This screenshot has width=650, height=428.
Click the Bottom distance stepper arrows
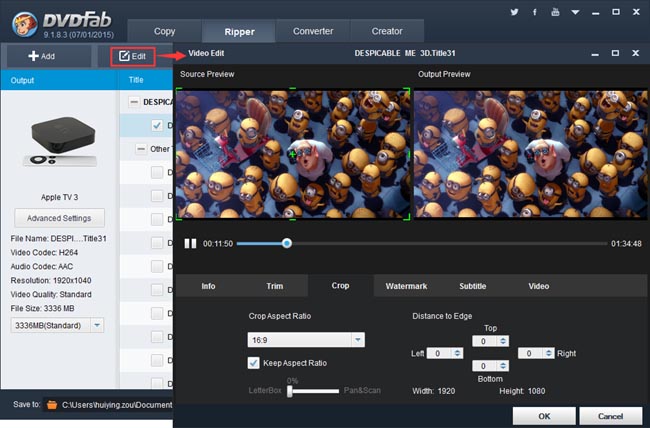point(503,366)
